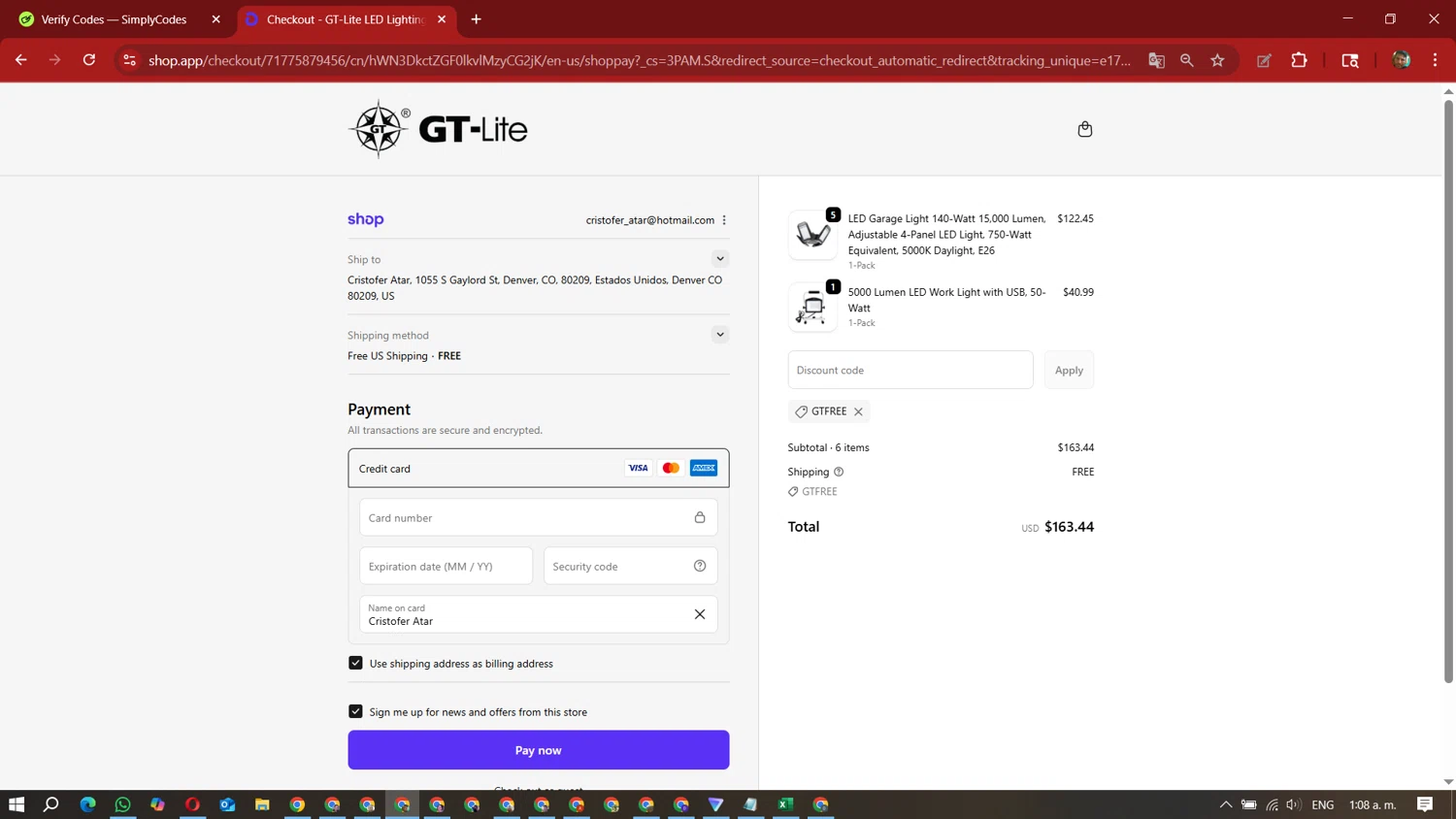This screenshot has width=1456, height=819.
Task: Open the side panel search icon
Action: [1349, 60]
